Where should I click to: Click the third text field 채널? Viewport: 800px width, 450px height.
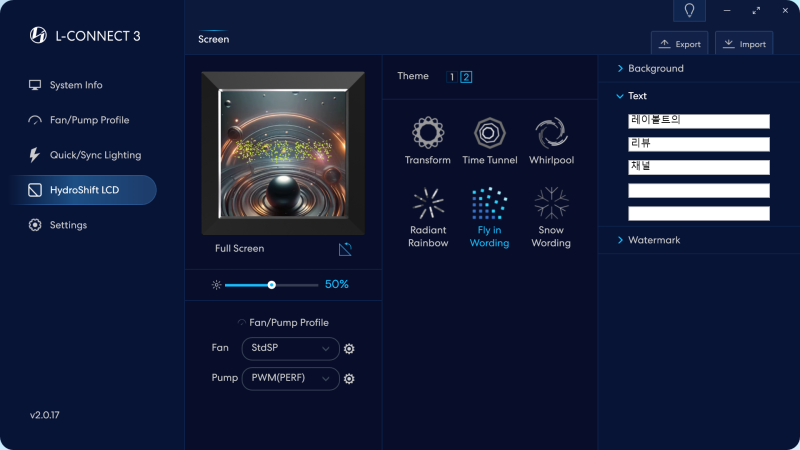(698, 167)
